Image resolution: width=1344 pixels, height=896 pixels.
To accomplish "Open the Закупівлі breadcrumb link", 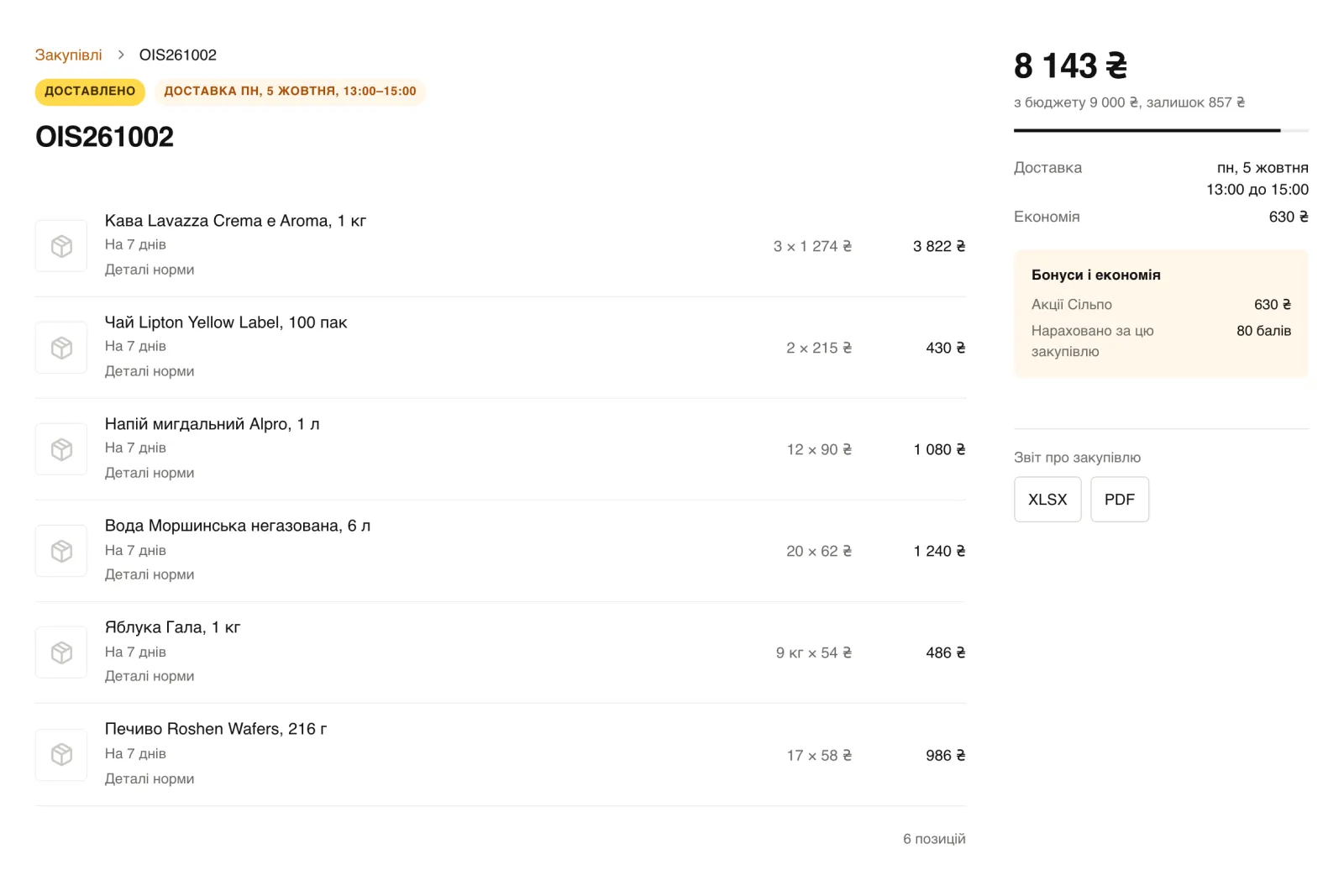I will [68, 55].
